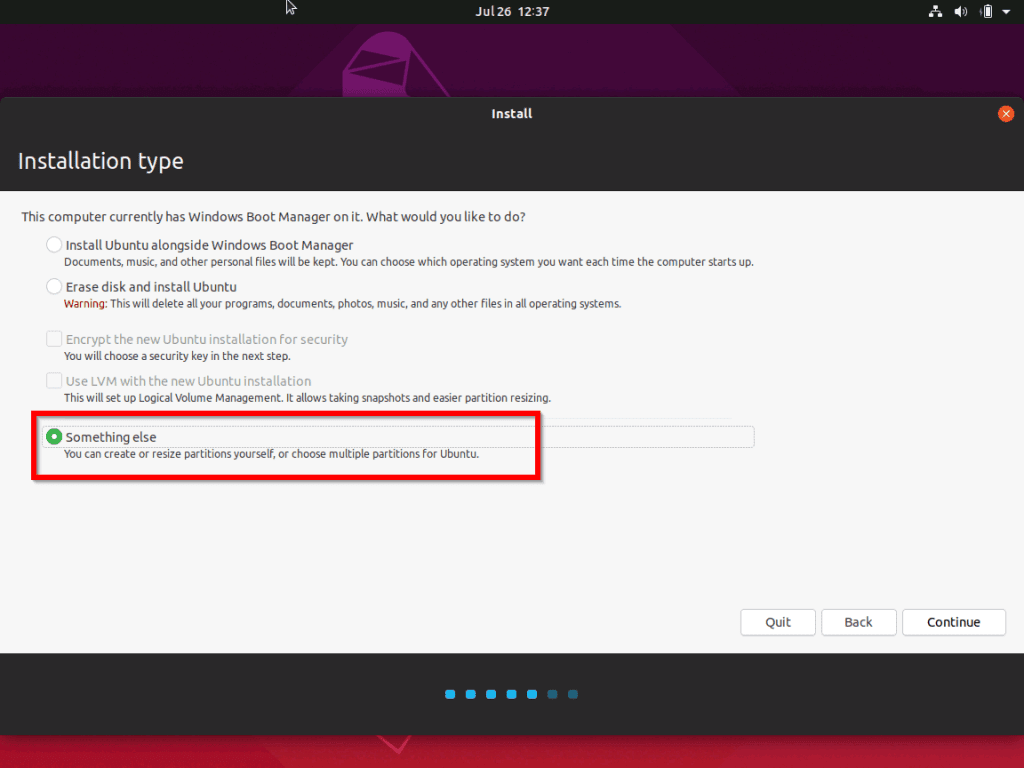Click the last progress dot in footer
The image size is (1024, 768).
pyautogui.click(x=573, y=694)
